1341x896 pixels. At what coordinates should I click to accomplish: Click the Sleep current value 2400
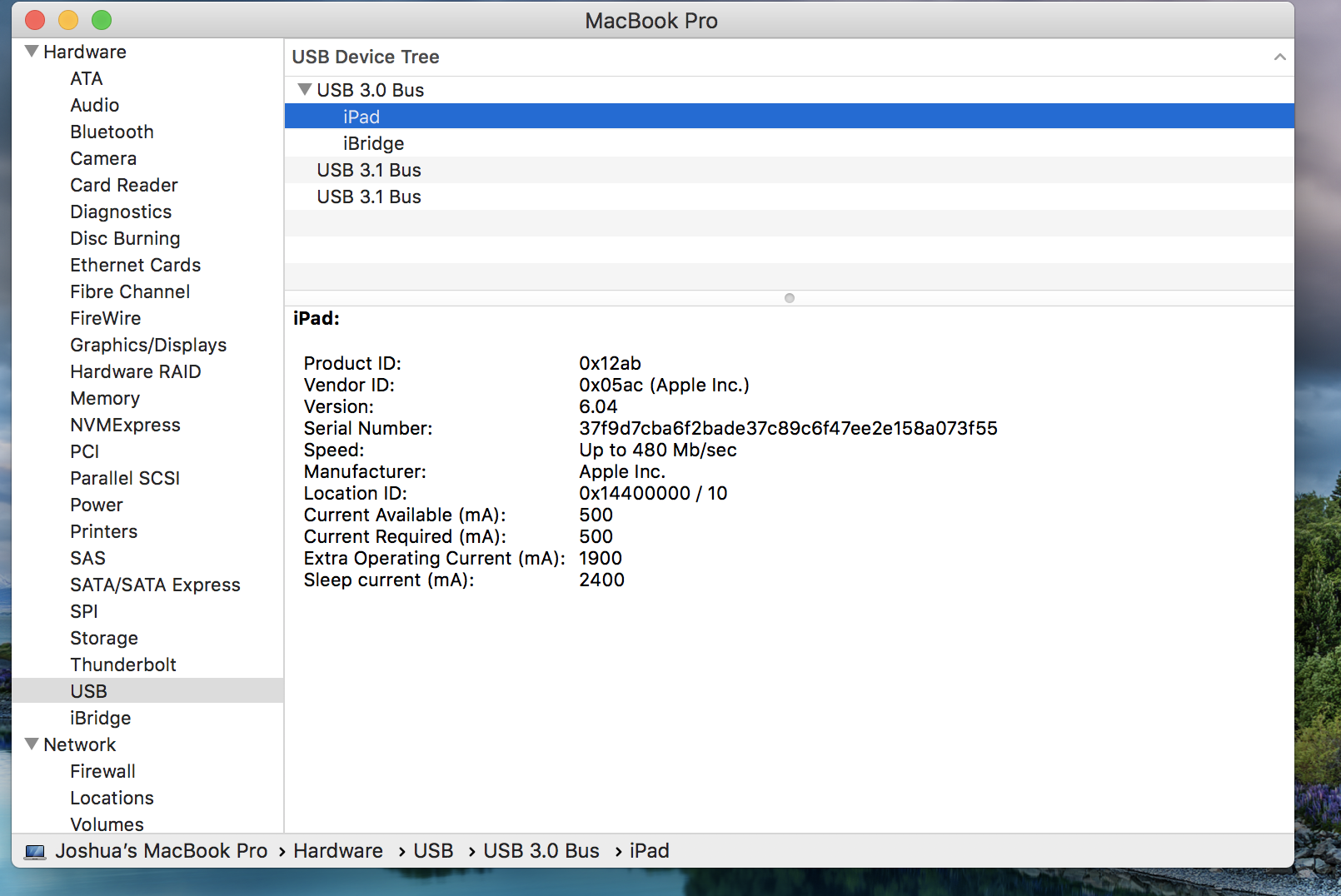(601, 580)
